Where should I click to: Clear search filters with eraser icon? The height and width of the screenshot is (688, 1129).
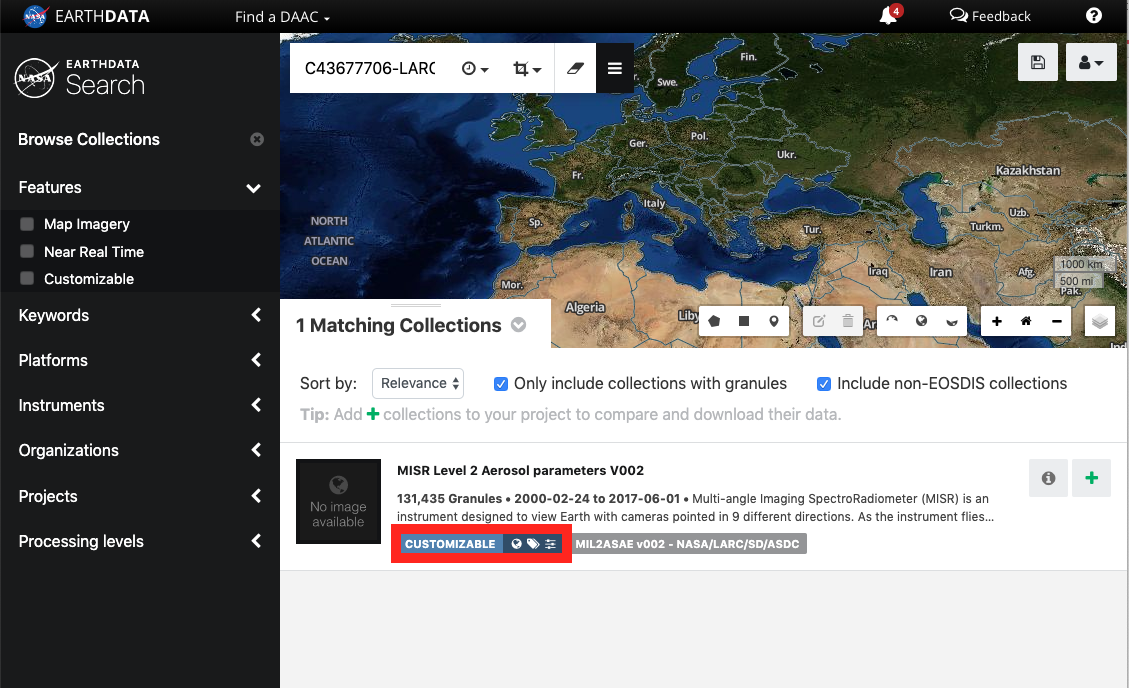click(x=575, y=68)
